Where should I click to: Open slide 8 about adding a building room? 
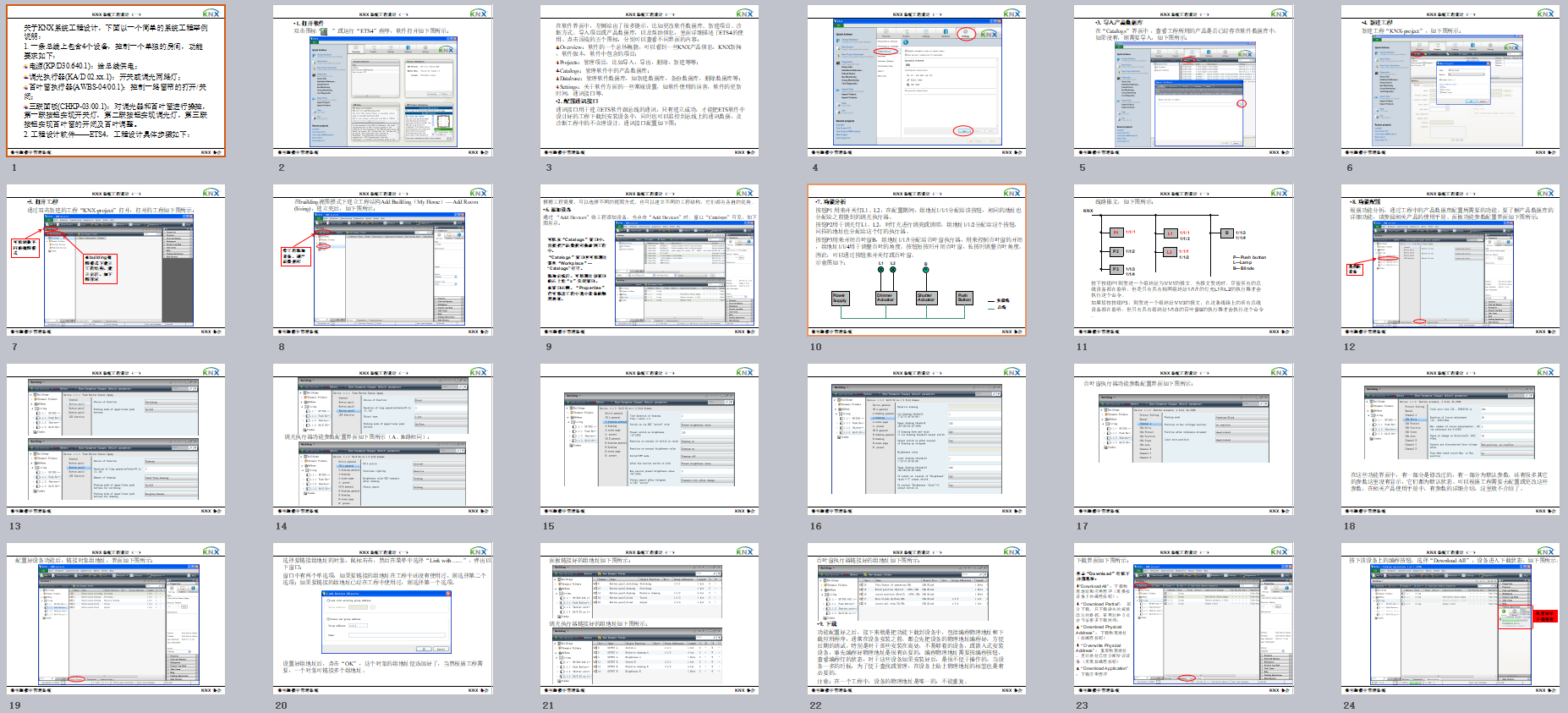[x=382, y=261]
